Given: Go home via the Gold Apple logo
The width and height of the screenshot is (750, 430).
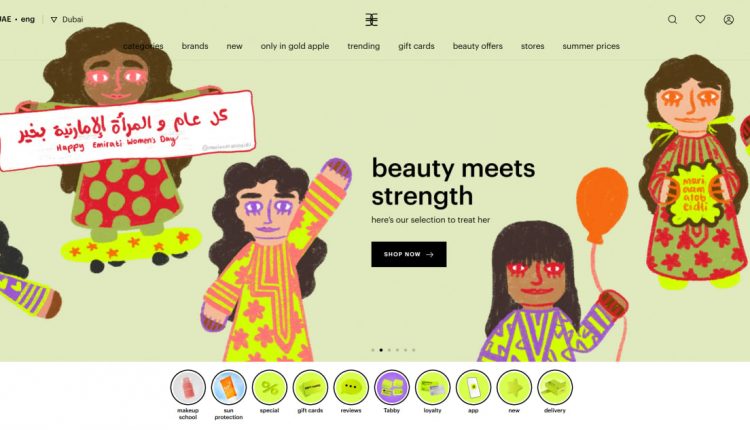Looking at the screenshot, I should [x=372, y=20].
